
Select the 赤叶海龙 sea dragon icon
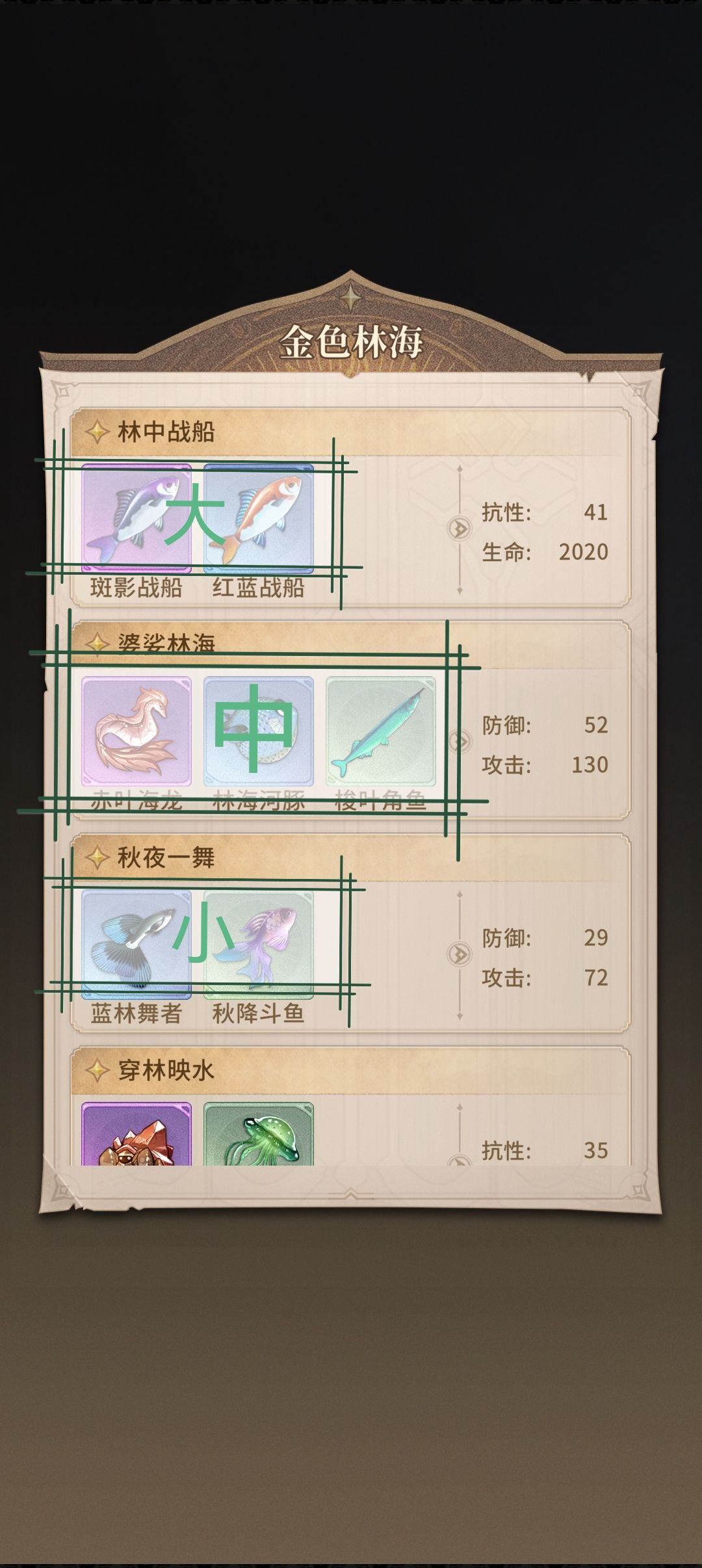coord(136,731)
